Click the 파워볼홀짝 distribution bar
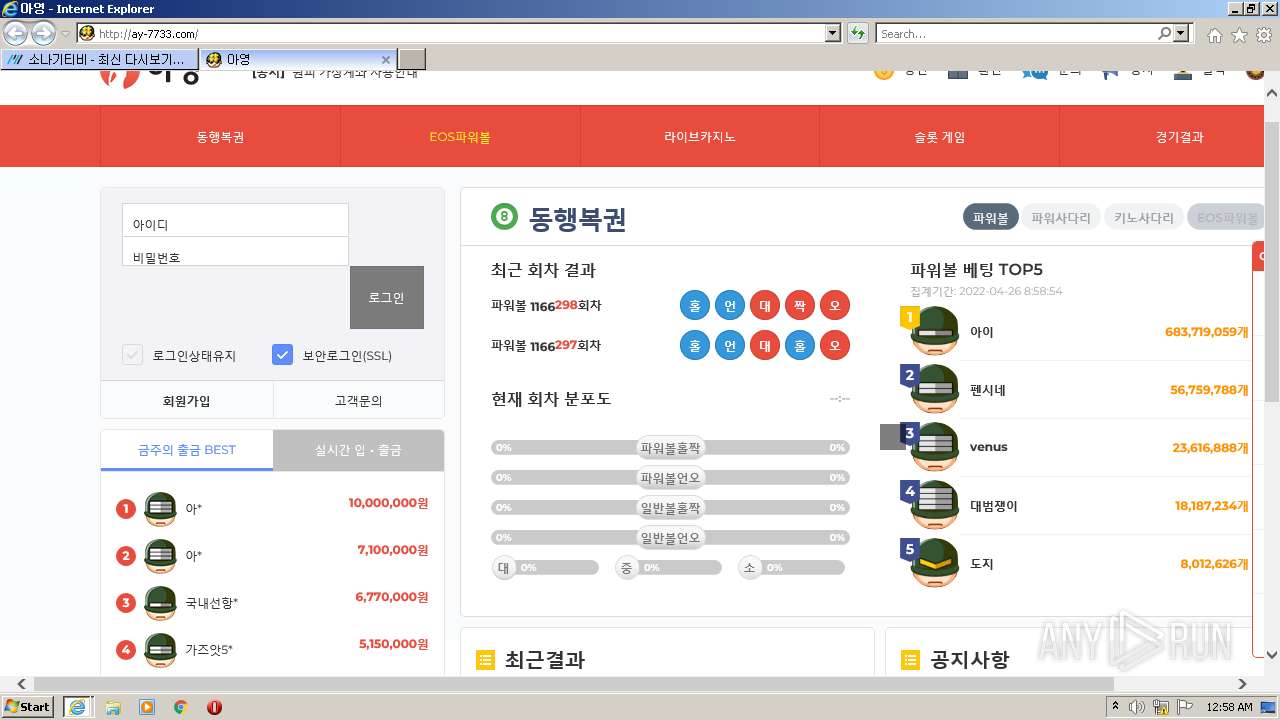The height and width of the screenshot is (720, 1280). tap(670, 448)
